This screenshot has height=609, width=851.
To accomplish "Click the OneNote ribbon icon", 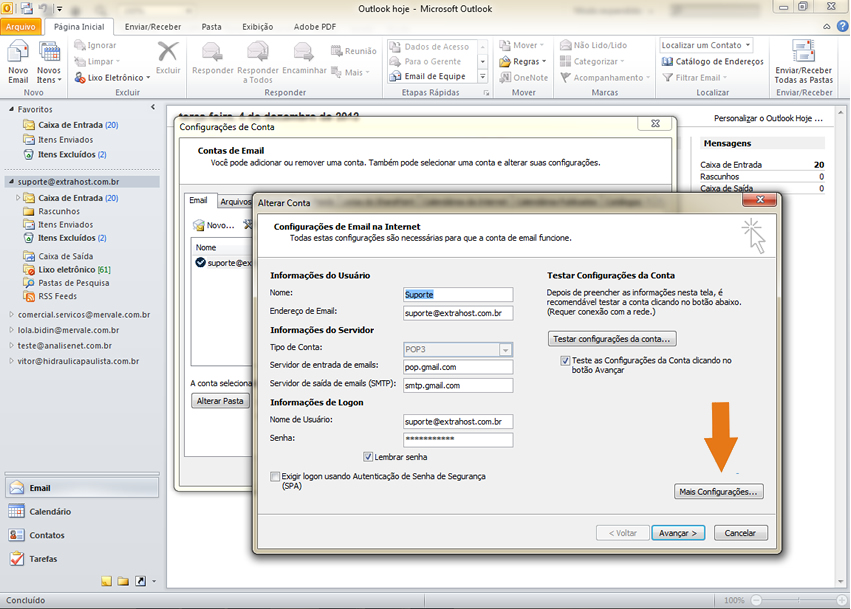I will tap(505, 78).
